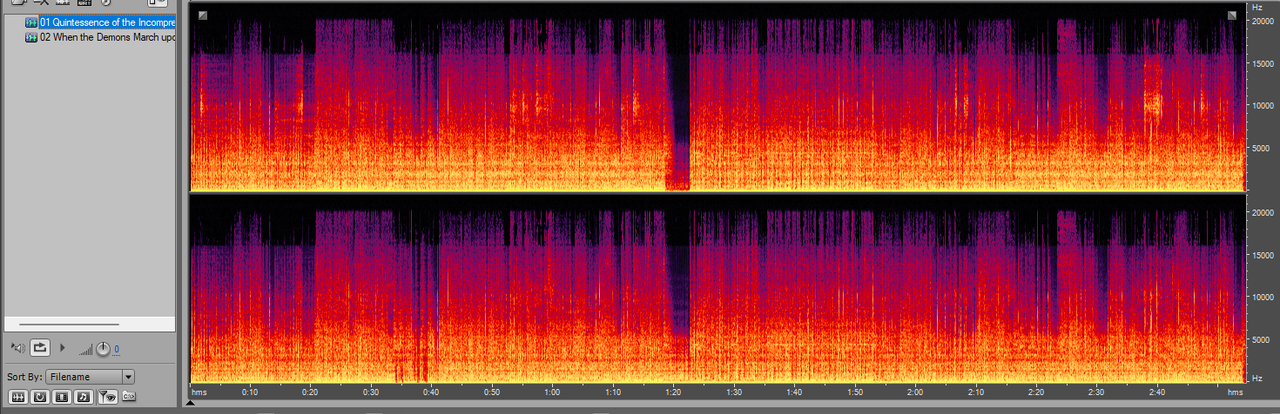Click the preview volume value 0

116,349
